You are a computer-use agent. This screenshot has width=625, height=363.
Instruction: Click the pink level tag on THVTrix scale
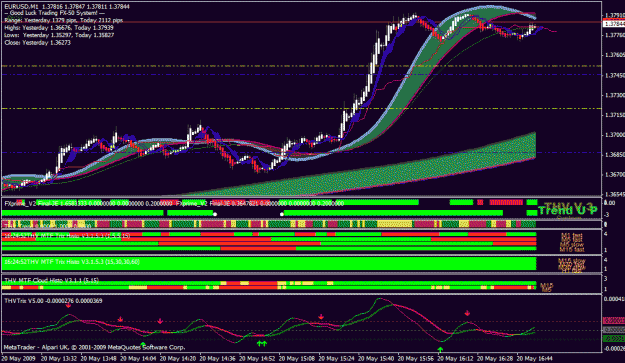tap(614, 320)
